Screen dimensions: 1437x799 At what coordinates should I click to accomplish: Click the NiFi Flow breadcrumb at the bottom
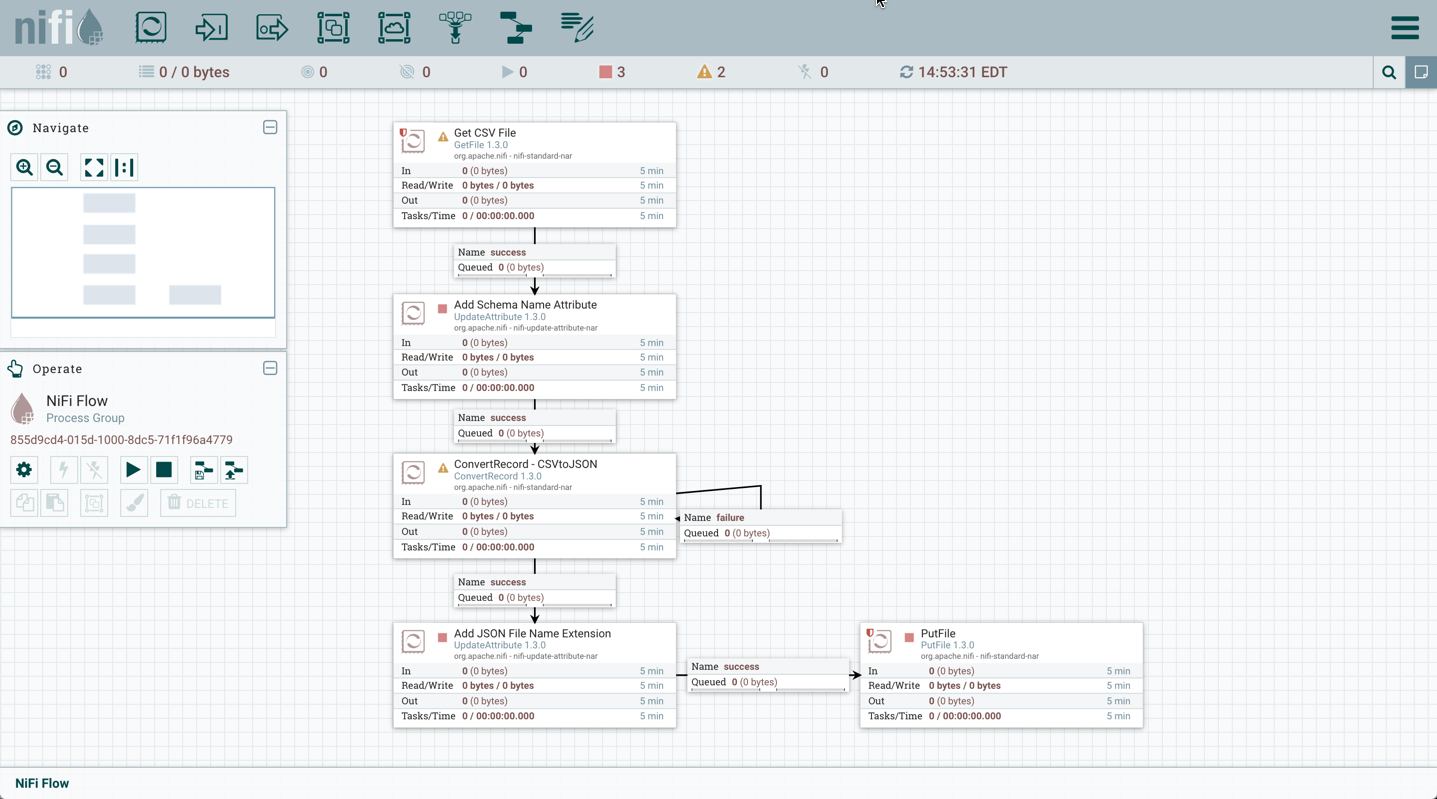point(40,783)
